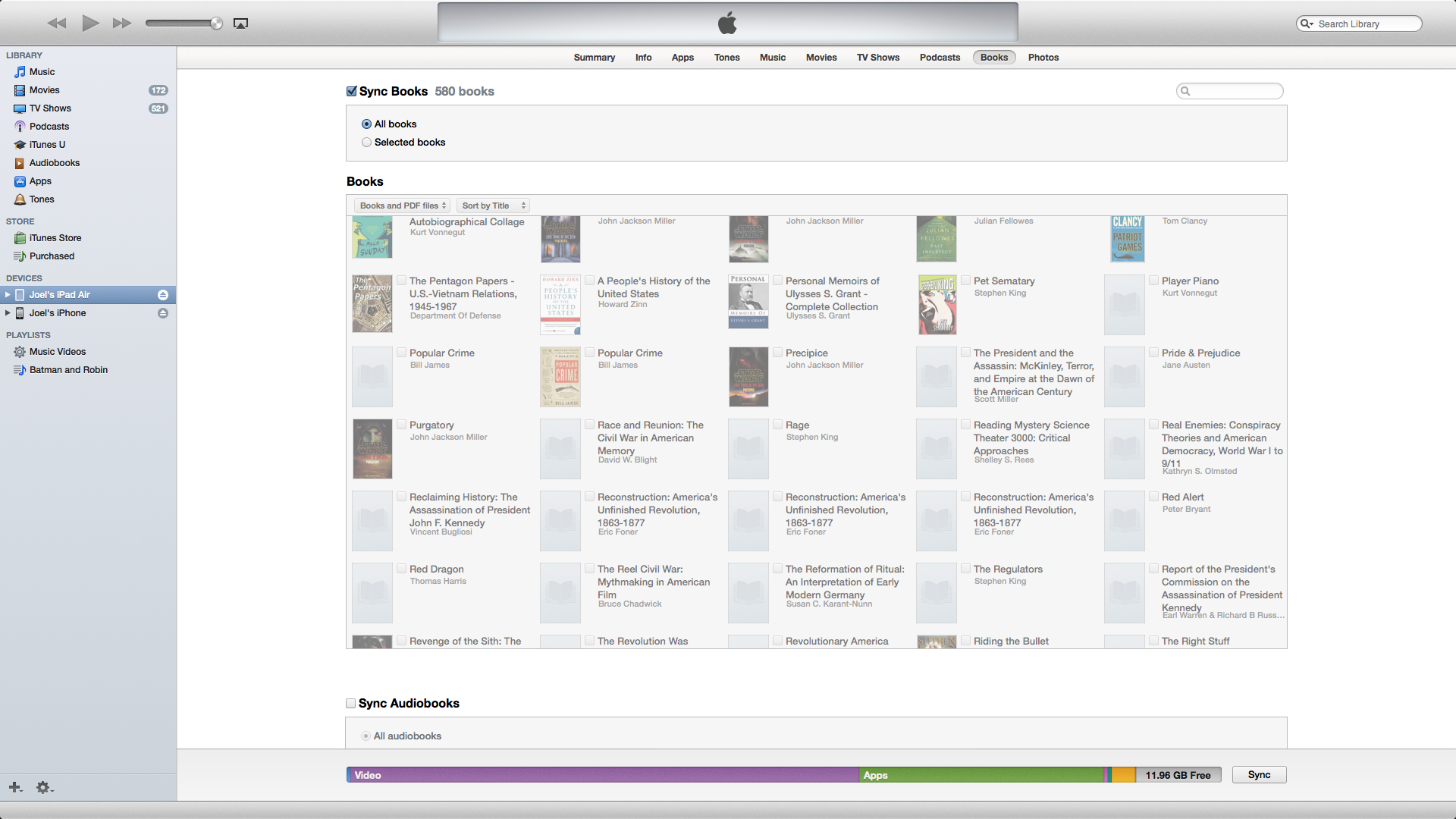The image size is (1456, 819).
Task: Open the Podcasts library icon
Action: [20, 127]
